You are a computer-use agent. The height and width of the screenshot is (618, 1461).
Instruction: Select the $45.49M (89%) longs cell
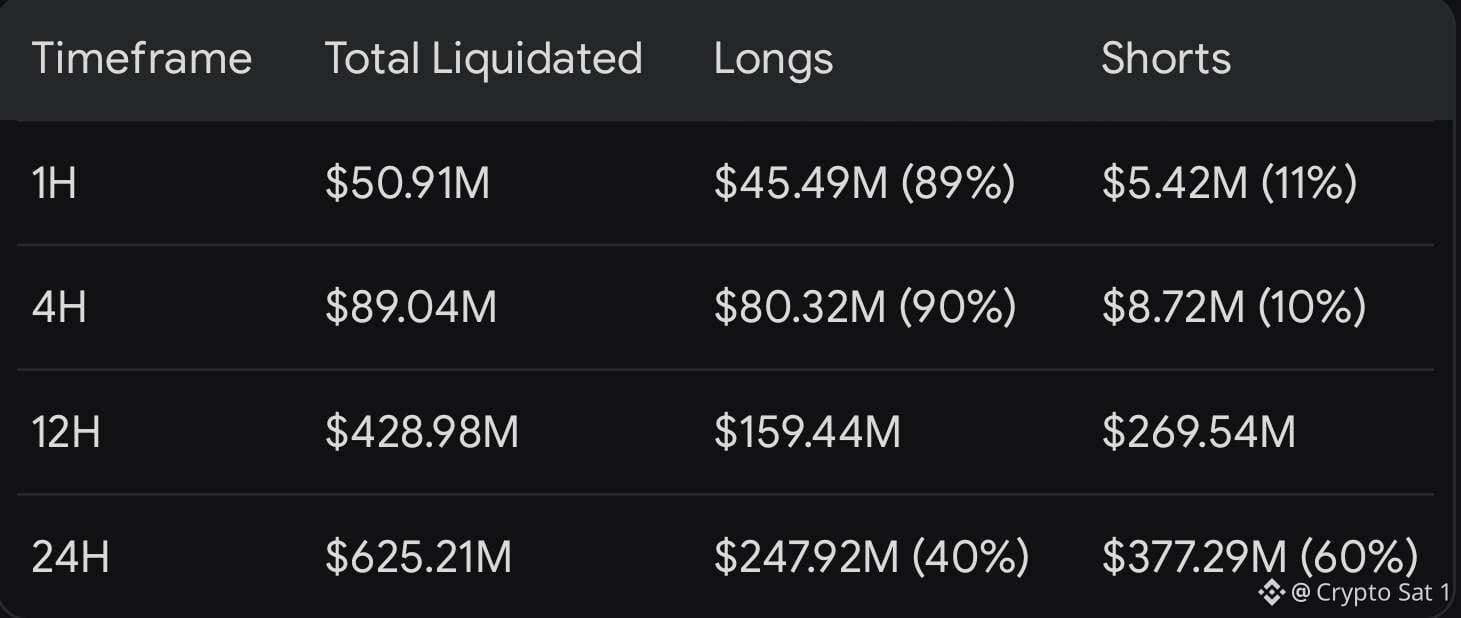tap(865, 184)
